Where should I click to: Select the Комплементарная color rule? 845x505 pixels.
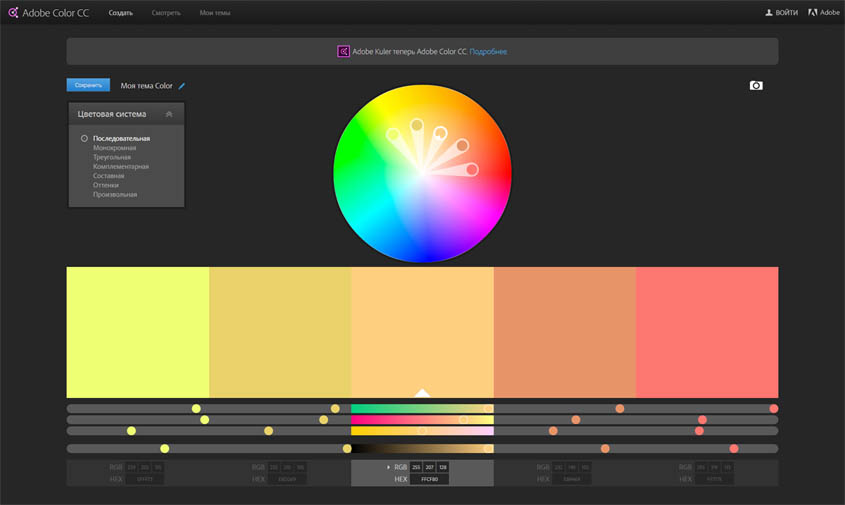click(x=121, y=167)
